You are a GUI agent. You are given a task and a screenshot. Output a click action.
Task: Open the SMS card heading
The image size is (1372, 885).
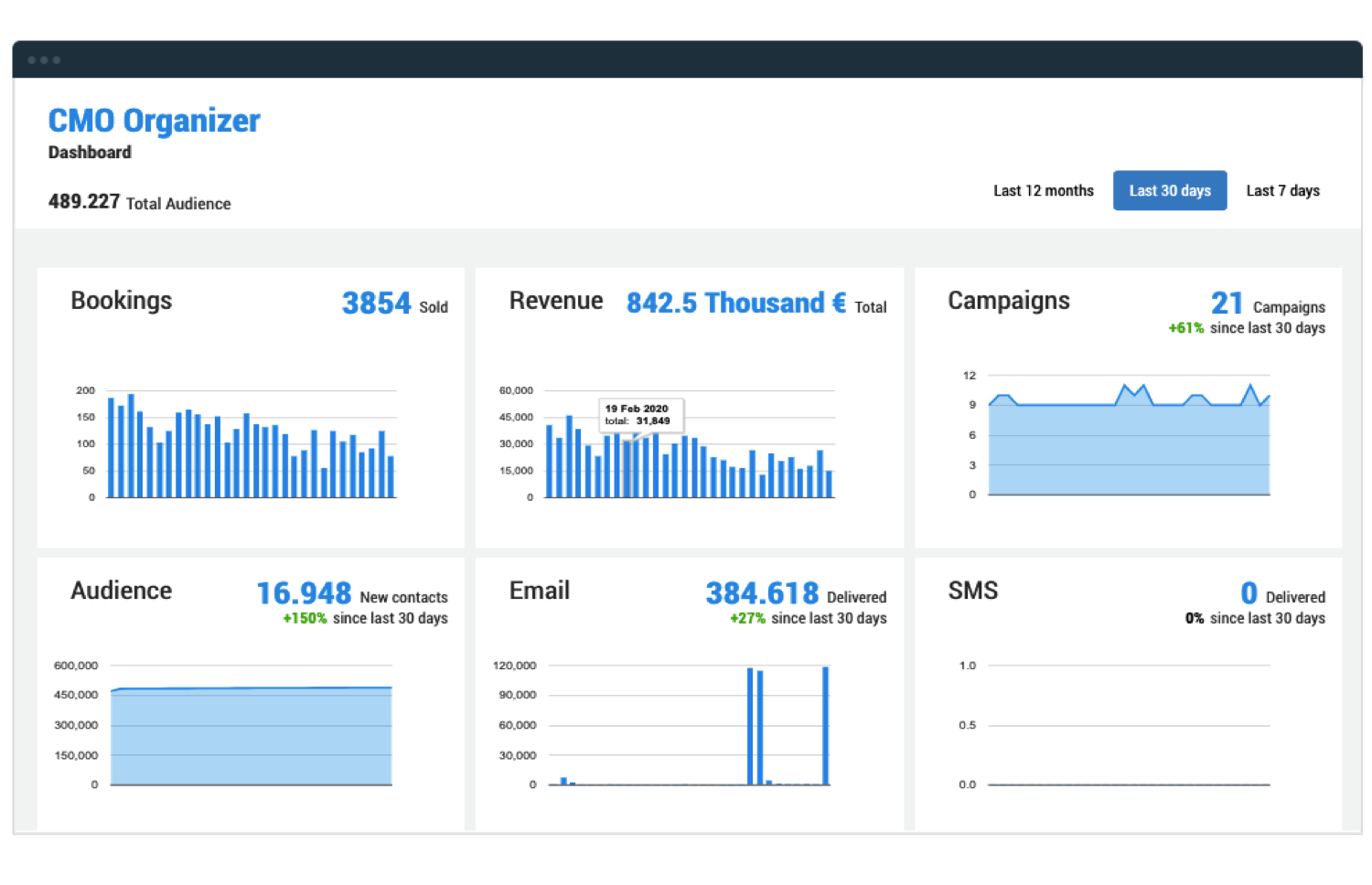tap(973, 591)
